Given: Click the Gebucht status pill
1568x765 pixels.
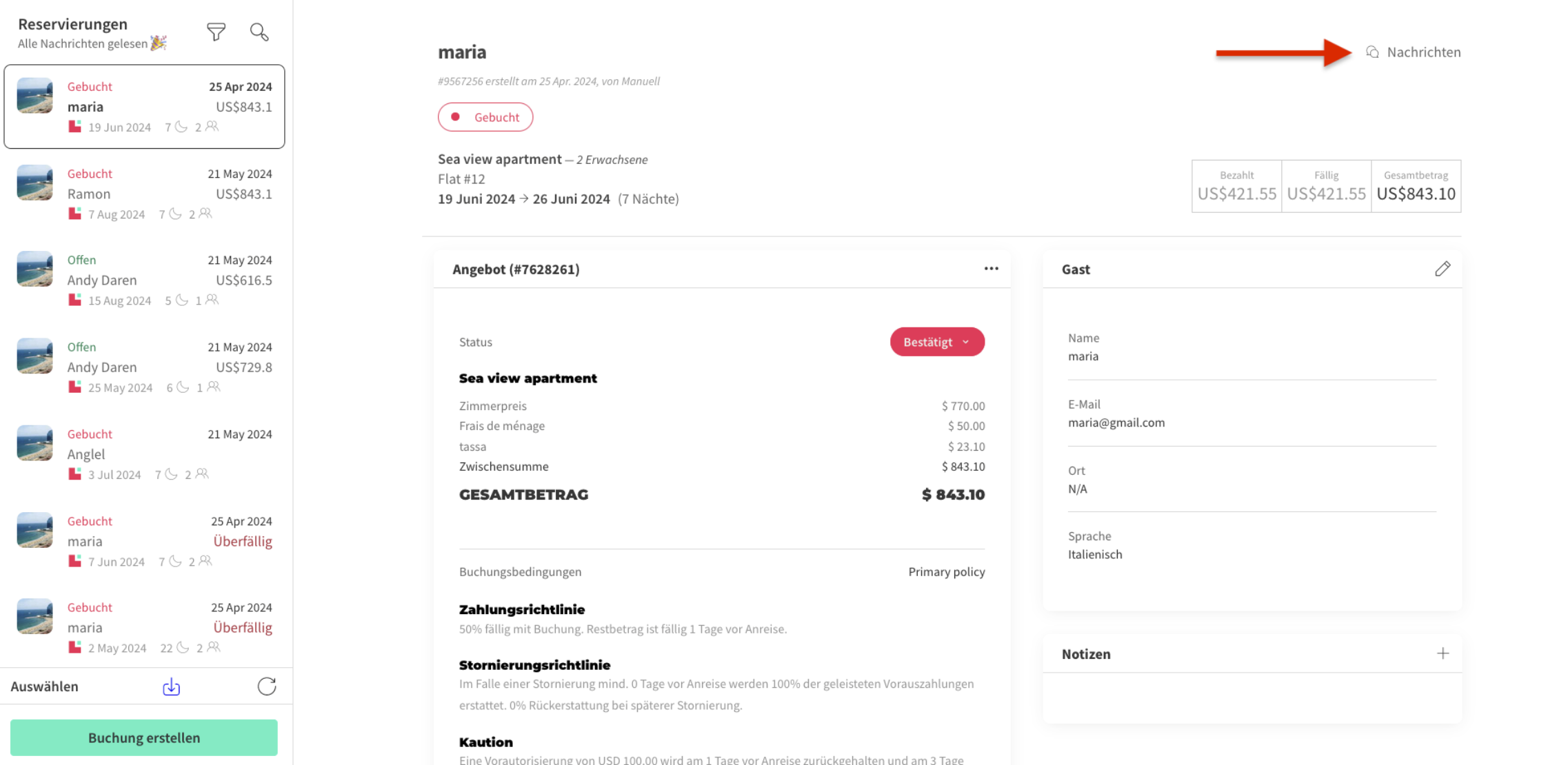Looking at the screenshot, I should click(485, 117).
